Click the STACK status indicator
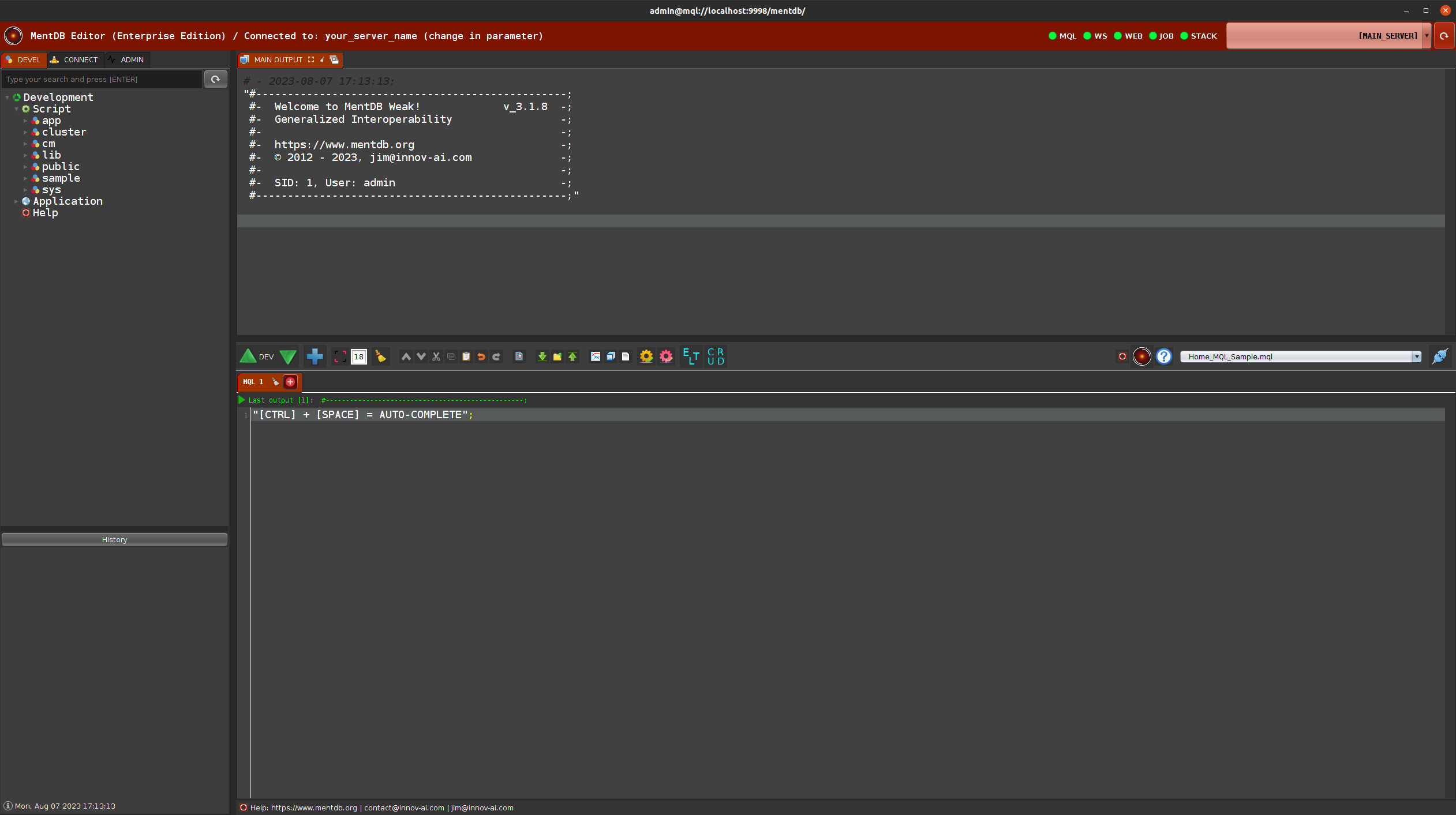This screenshot has height=815, width=1456. [x=1199, y=36]
